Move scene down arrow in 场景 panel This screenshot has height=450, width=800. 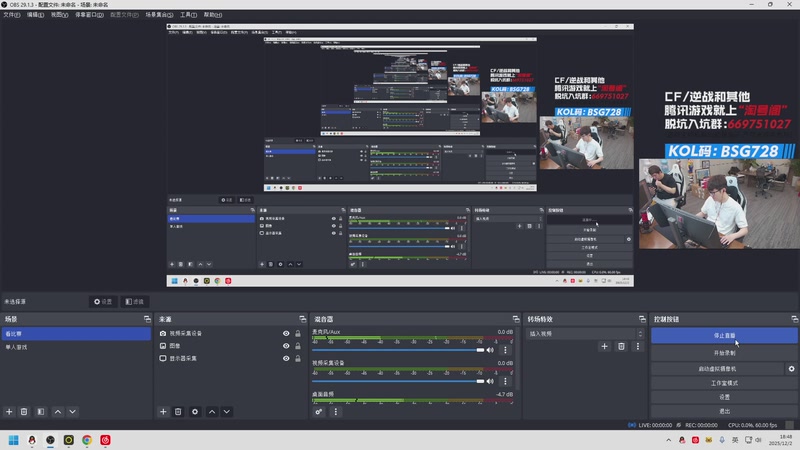click(x=72, y=412)
